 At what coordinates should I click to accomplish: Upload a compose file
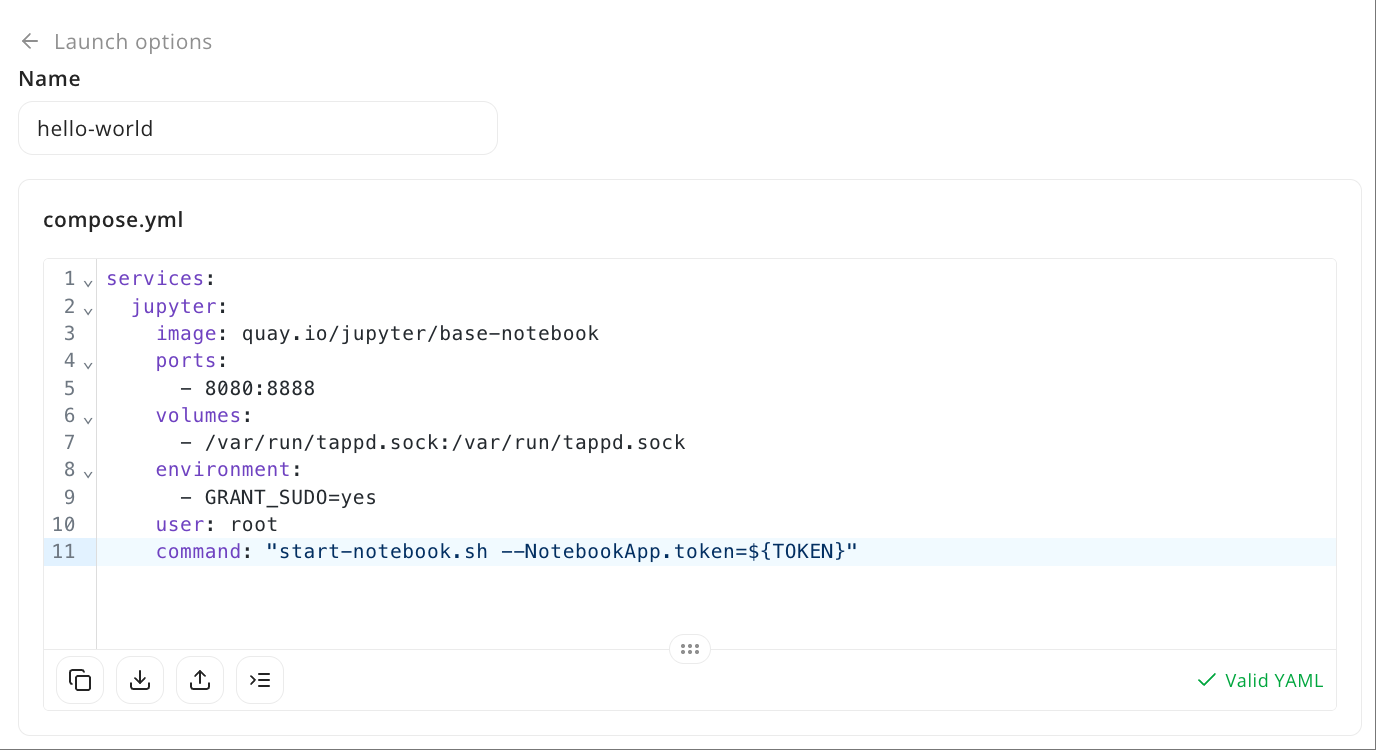199,679
